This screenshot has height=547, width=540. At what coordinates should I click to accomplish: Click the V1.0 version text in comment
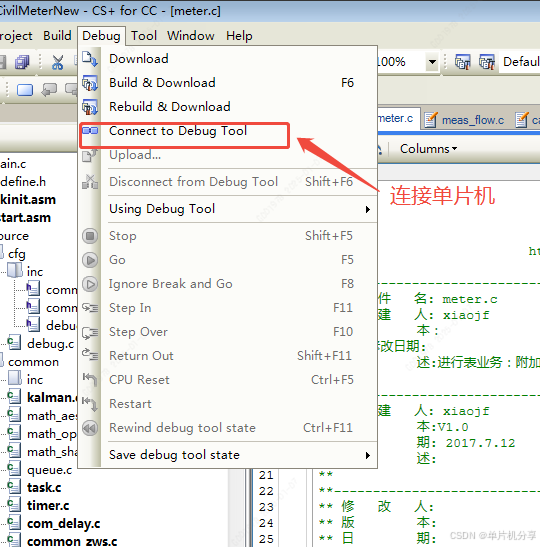[453, 427]
